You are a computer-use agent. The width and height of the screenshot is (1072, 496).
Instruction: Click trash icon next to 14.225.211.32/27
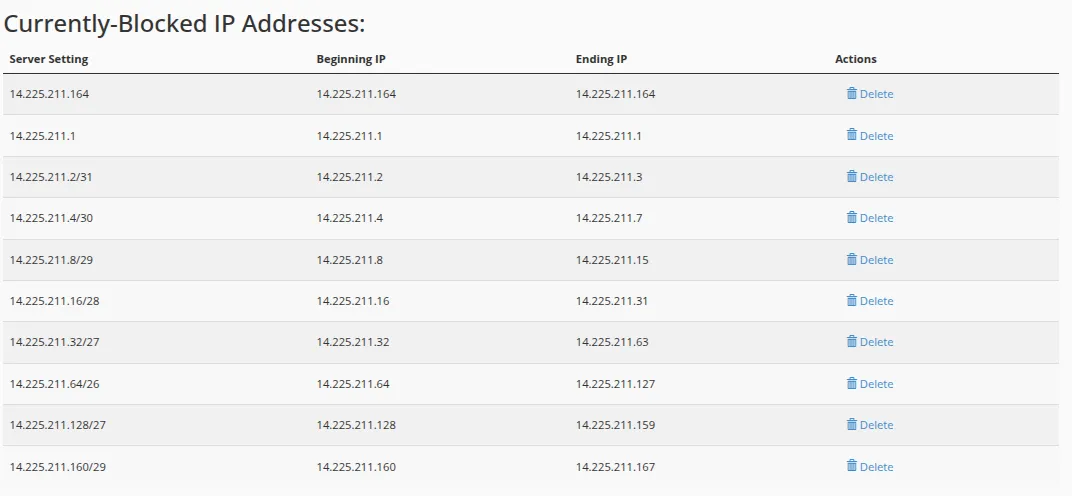pyautogui.click(x=852, y=341)
